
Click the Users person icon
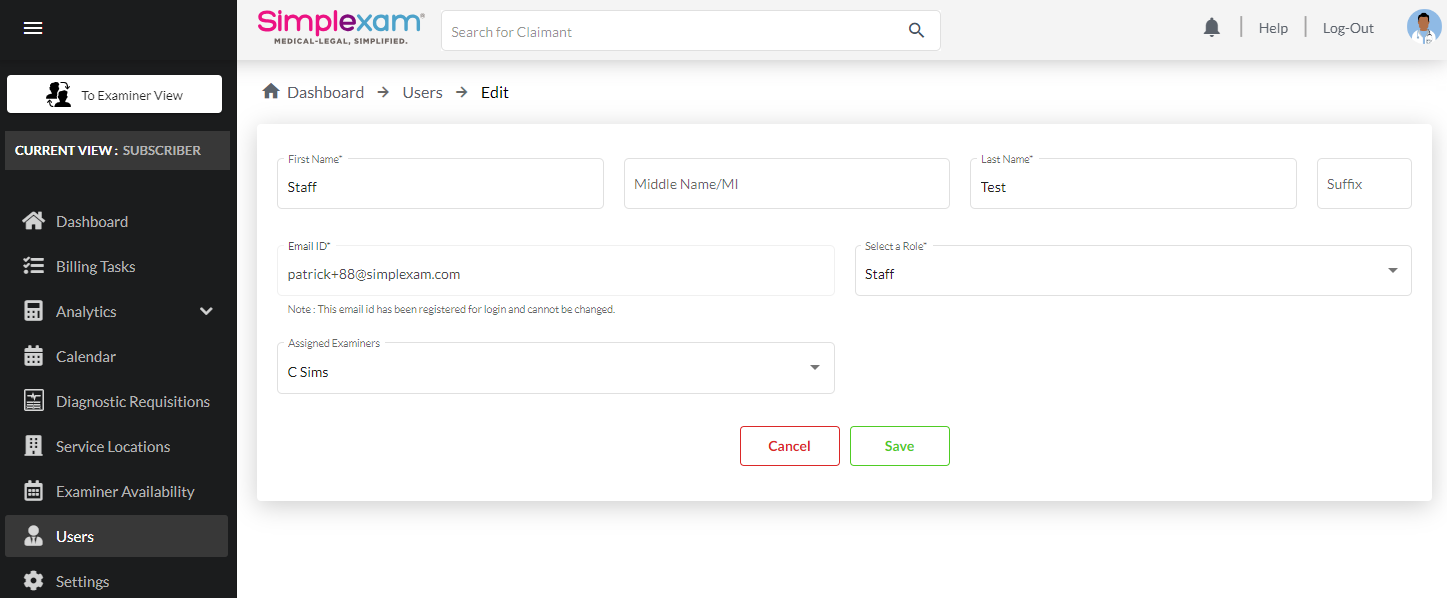coord(34,536)
